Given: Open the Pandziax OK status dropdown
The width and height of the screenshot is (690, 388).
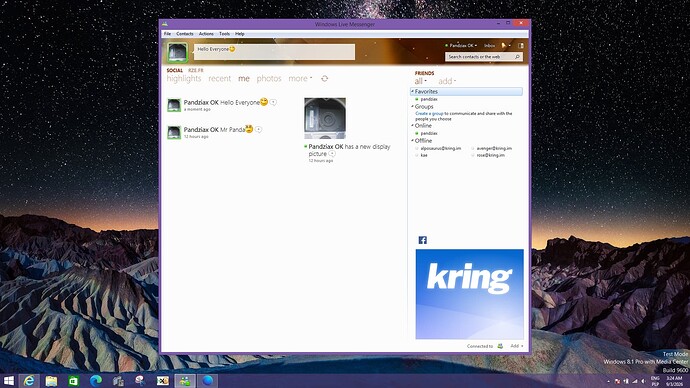Looking at the screenshot, I should tap(461, 45).
